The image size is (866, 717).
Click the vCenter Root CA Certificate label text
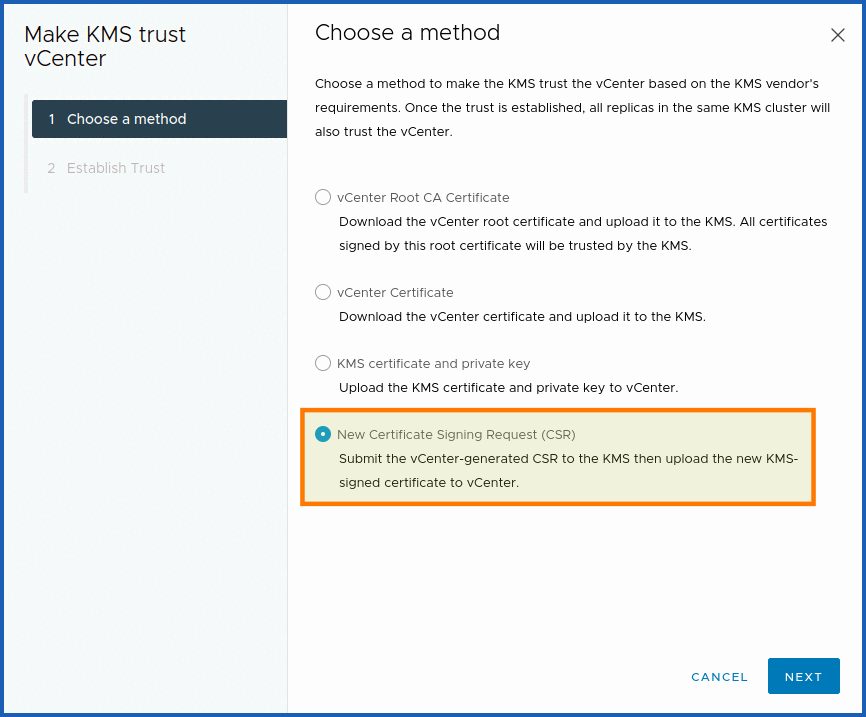424,197
